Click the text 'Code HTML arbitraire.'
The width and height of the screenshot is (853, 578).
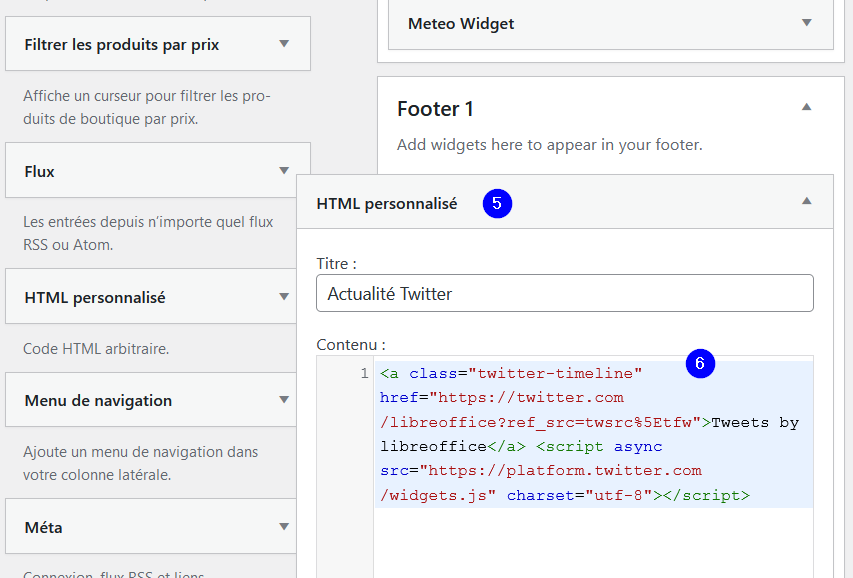click(x=96, y=348)
